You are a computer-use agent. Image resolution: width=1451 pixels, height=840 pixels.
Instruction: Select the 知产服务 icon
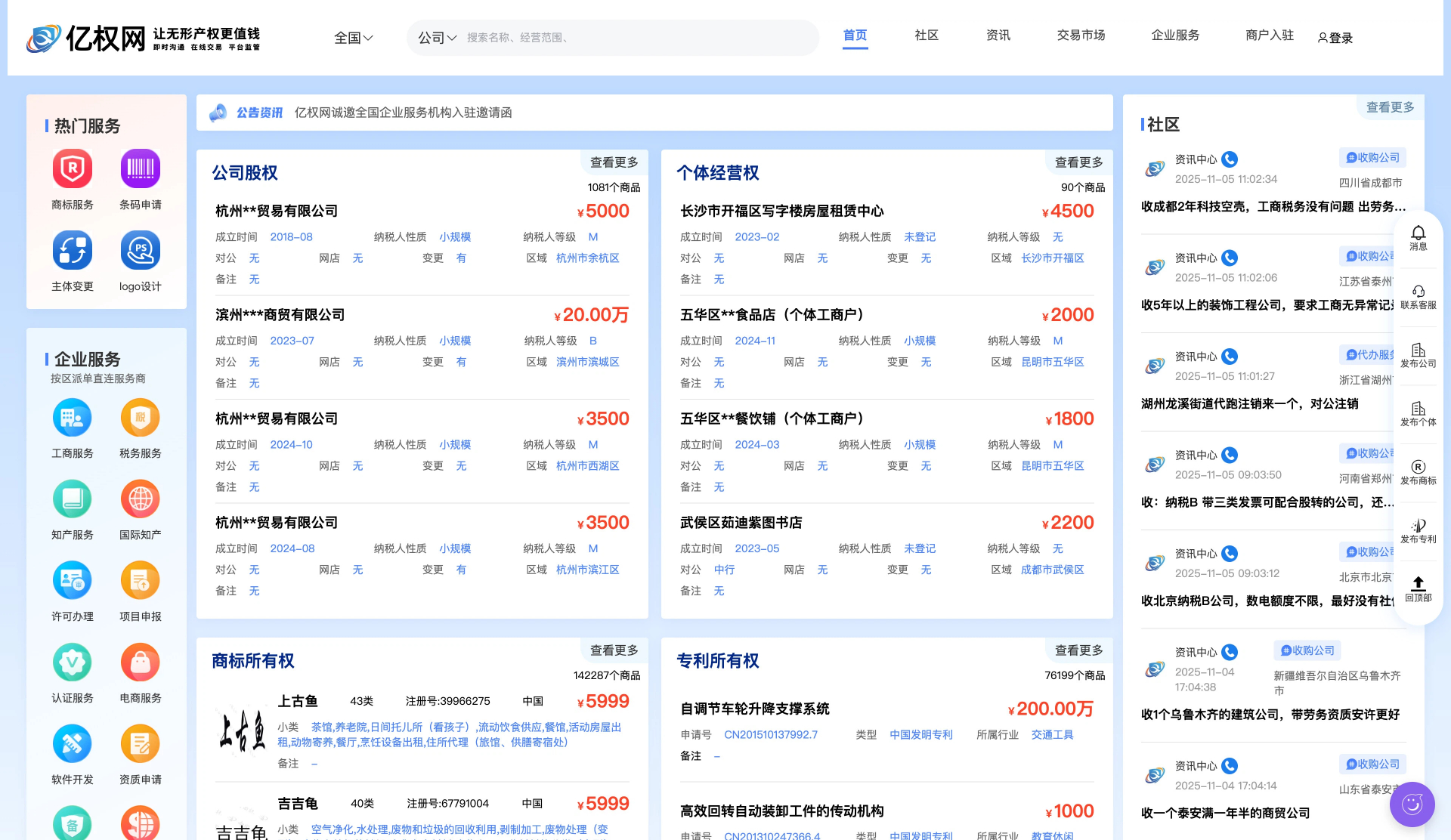point(72,499)
